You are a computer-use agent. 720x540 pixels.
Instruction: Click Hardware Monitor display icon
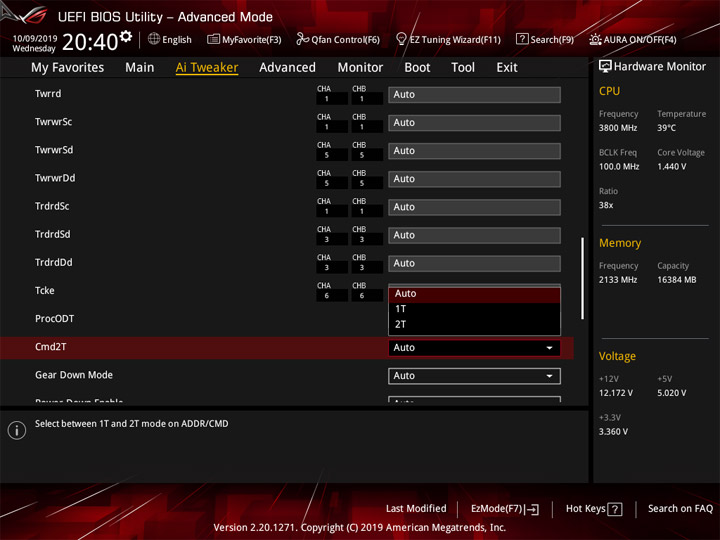[x=605, y=66]
